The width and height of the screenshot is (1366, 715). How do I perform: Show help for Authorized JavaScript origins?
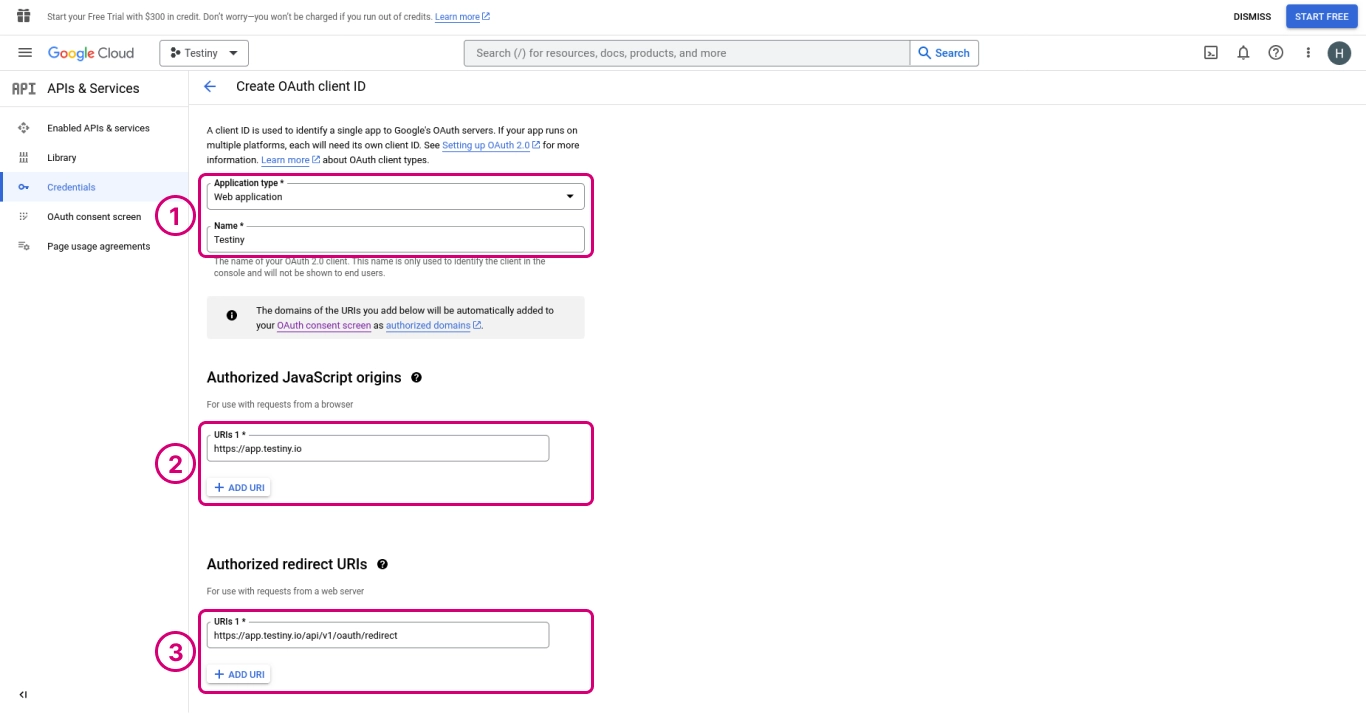click(x=416, y=378)
